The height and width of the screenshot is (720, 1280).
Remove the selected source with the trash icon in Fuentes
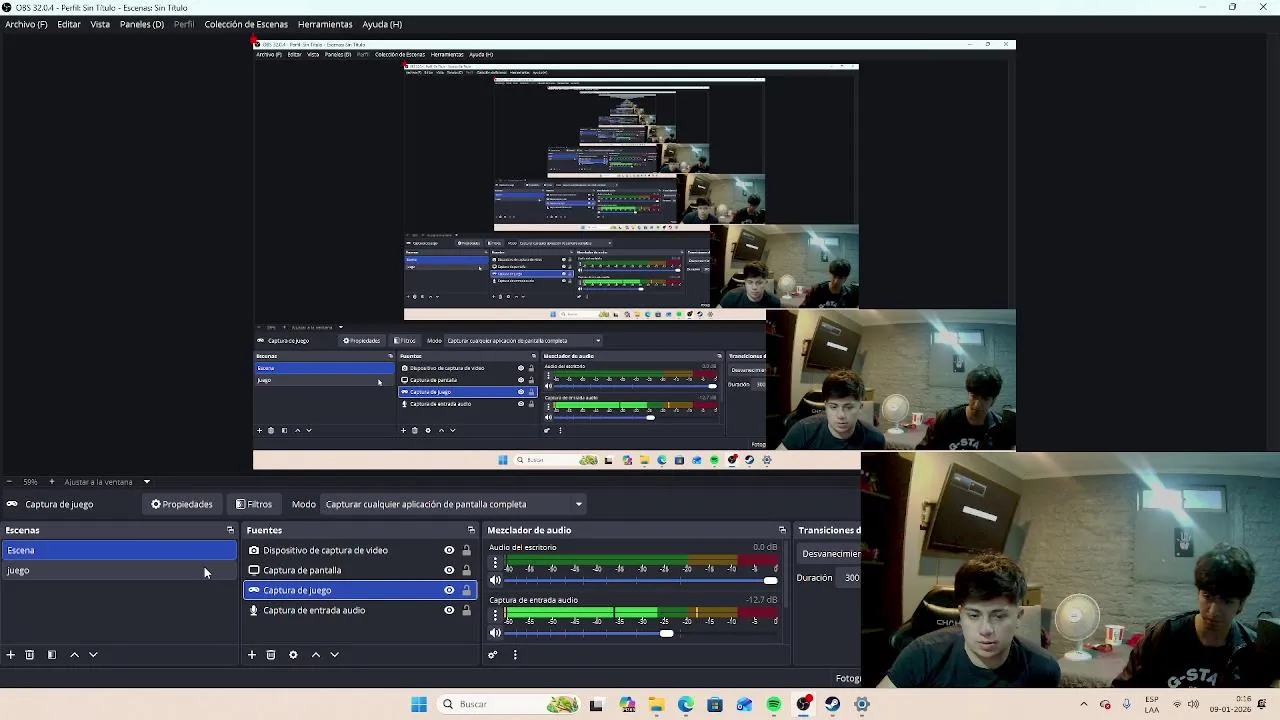tap(271, 655)
